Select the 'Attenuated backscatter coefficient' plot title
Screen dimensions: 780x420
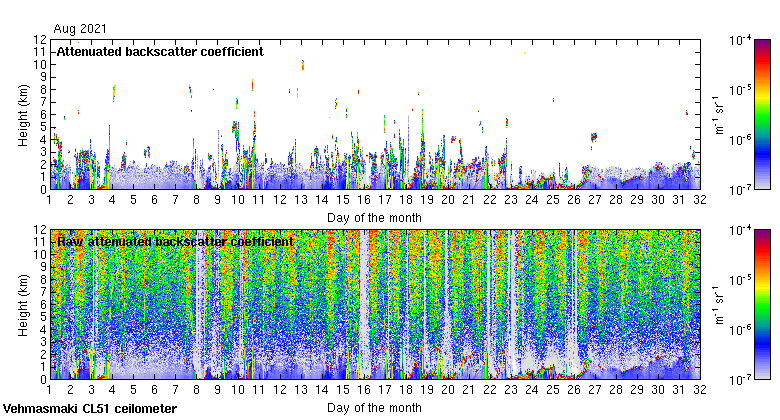coord(160,51)
